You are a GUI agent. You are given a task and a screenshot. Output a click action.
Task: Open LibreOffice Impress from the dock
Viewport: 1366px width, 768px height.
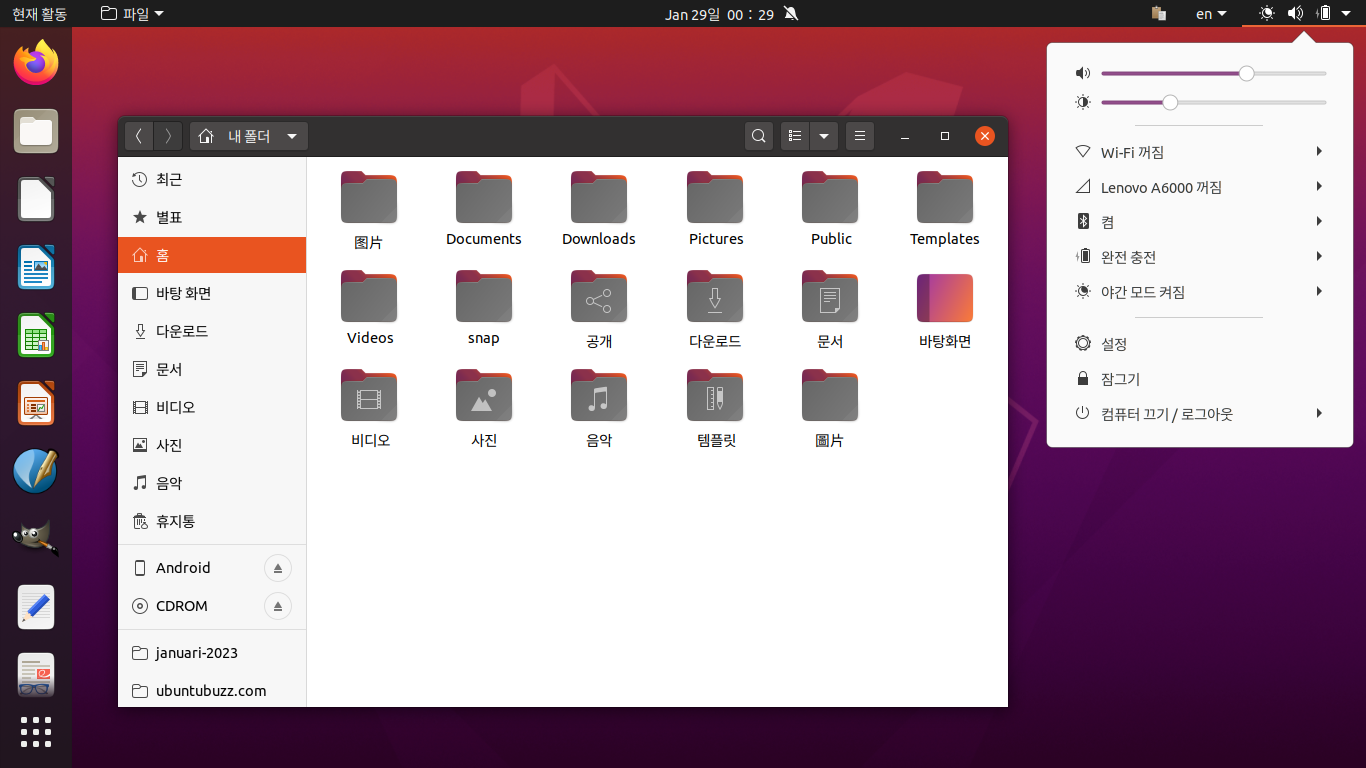36,403
